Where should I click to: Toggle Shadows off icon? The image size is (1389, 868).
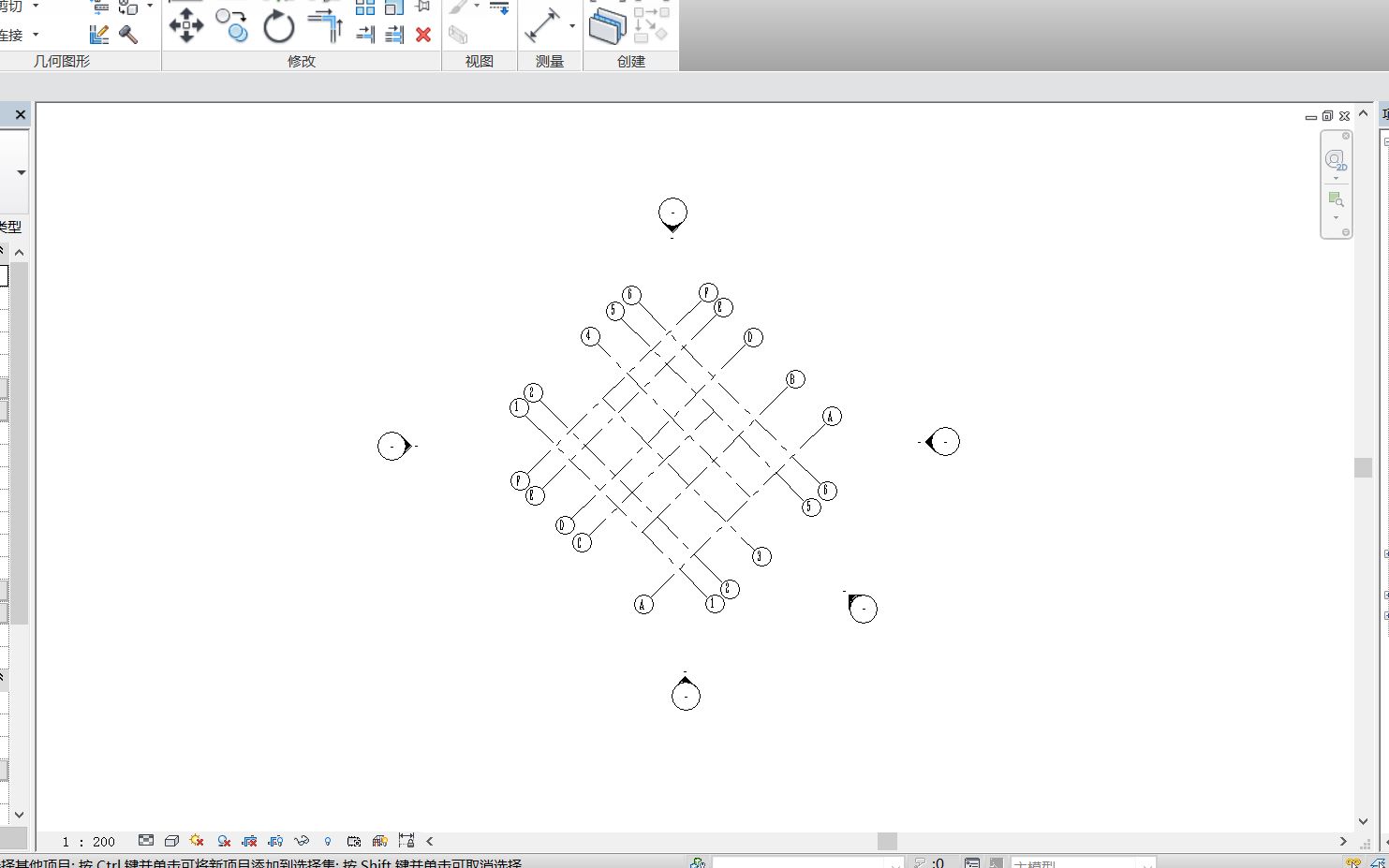(223, 841)
